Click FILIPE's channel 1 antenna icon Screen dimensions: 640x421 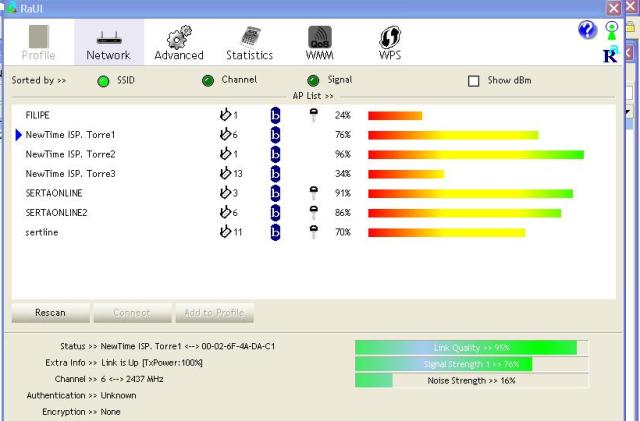225,115
